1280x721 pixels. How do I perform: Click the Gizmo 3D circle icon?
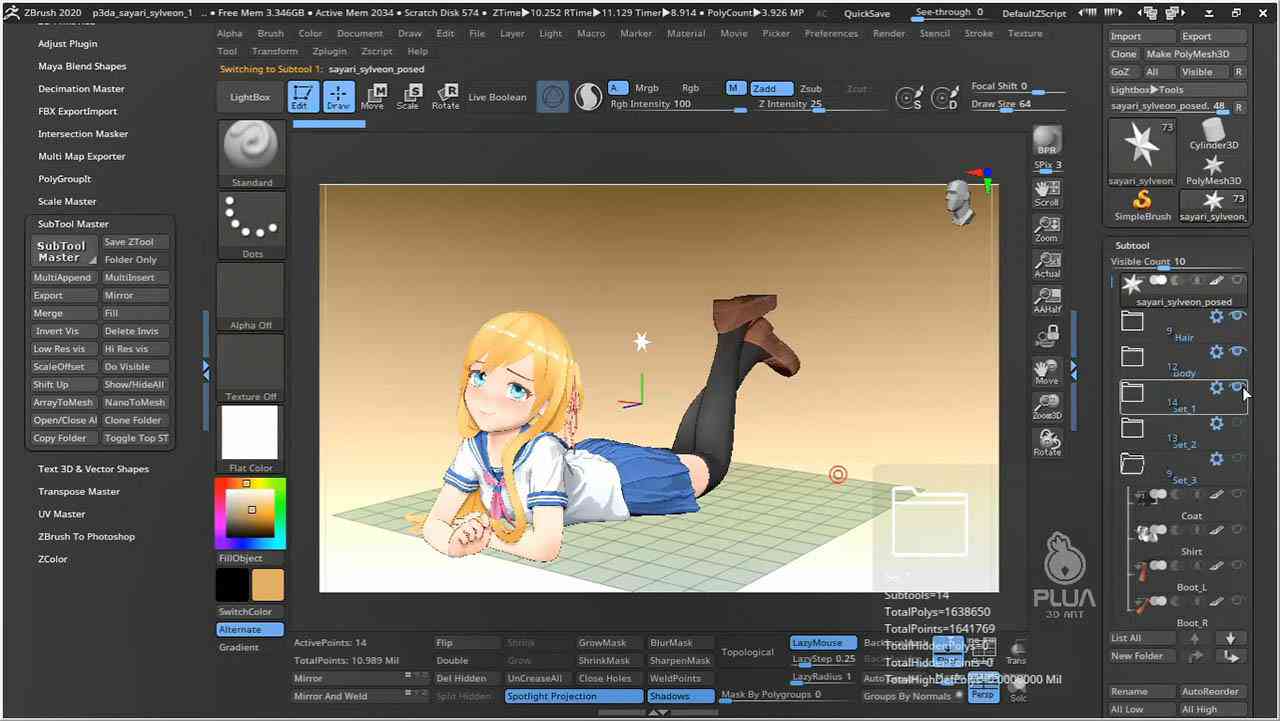(552, 97)
